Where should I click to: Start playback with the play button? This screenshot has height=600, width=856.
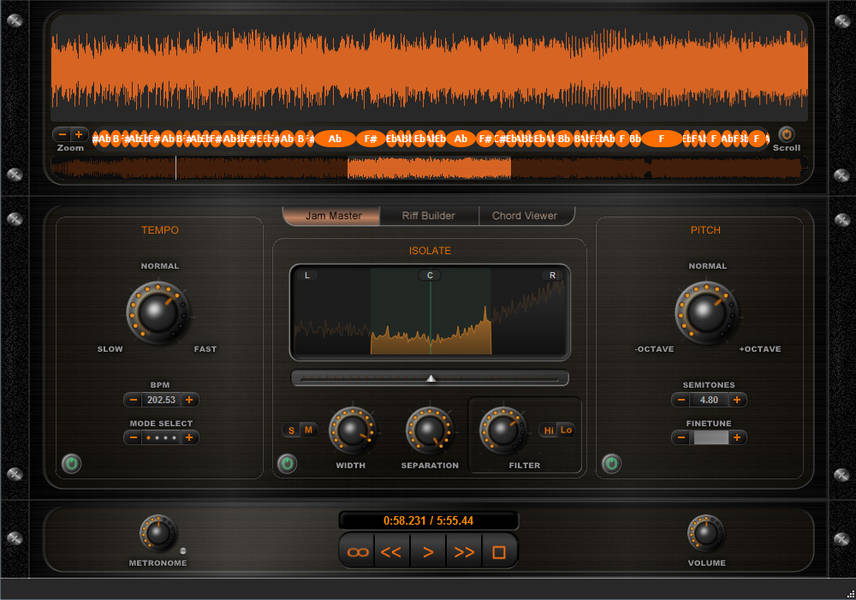428,552
